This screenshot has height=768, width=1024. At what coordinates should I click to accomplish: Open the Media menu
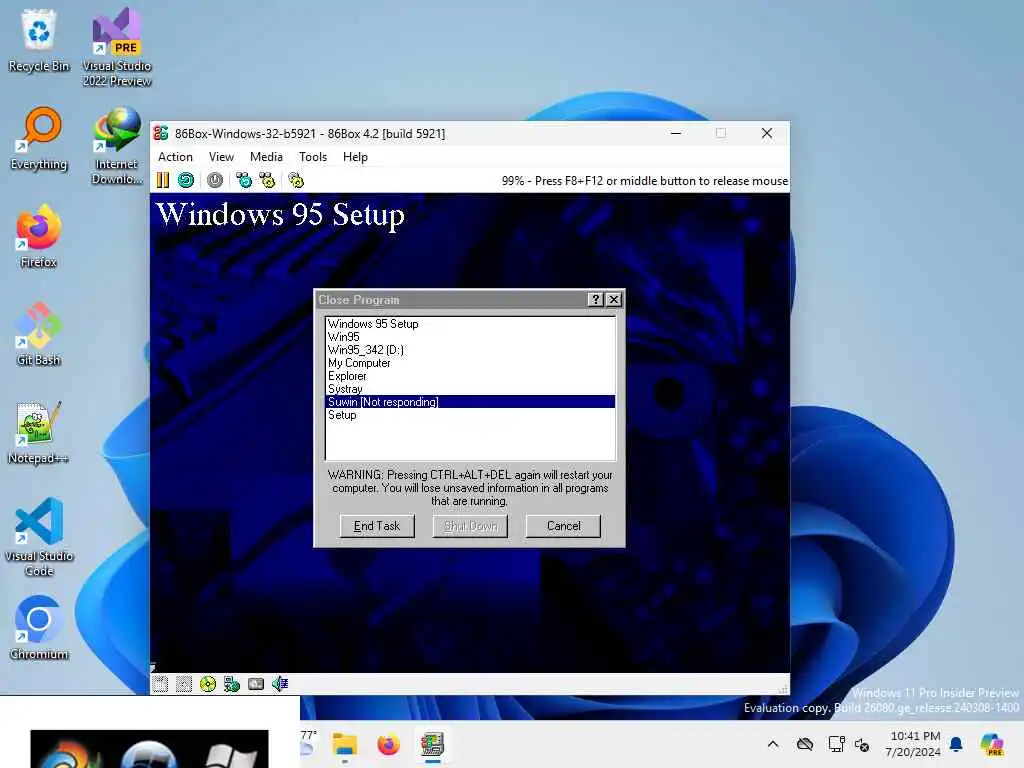pyautogui.click(x=266, y=157)
